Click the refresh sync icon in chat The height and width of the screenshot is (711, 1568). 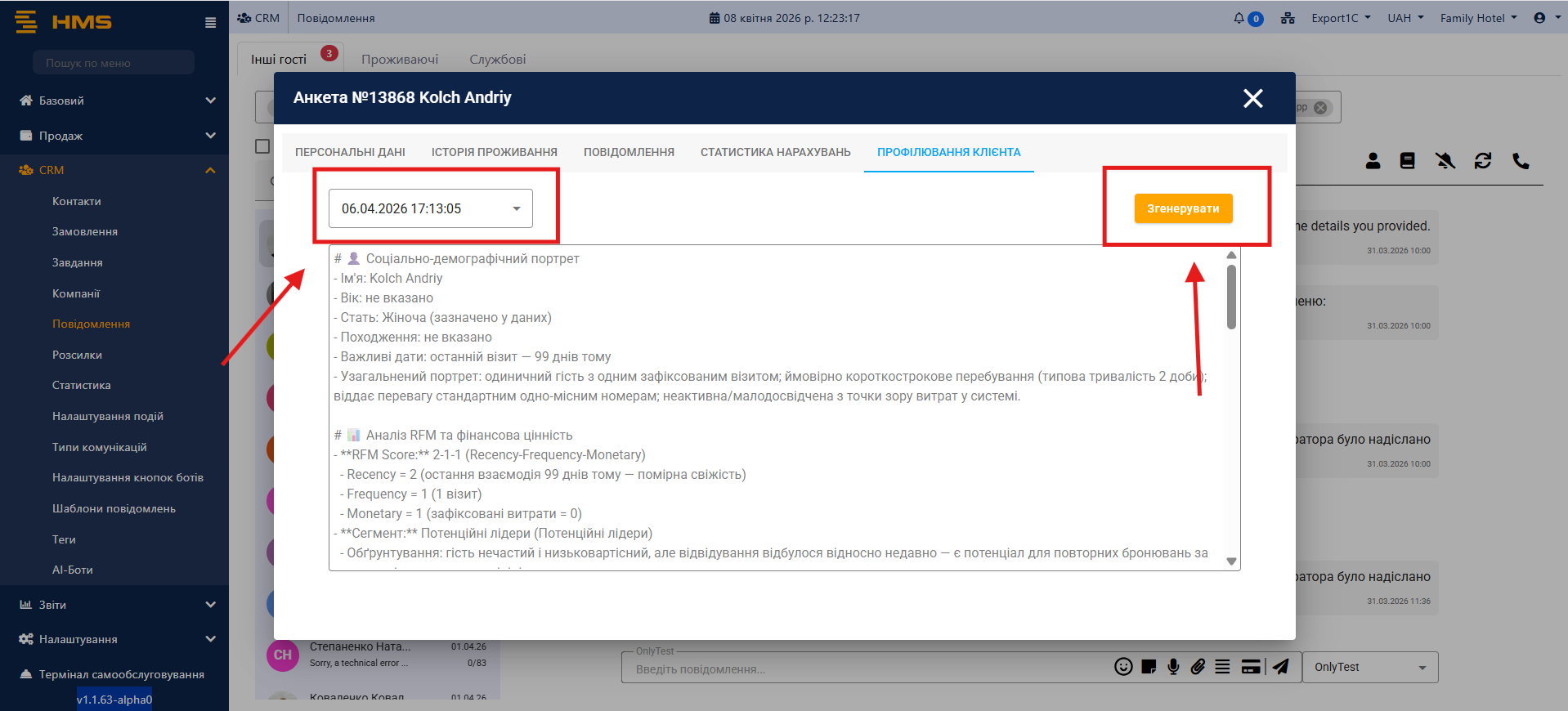1483,161
